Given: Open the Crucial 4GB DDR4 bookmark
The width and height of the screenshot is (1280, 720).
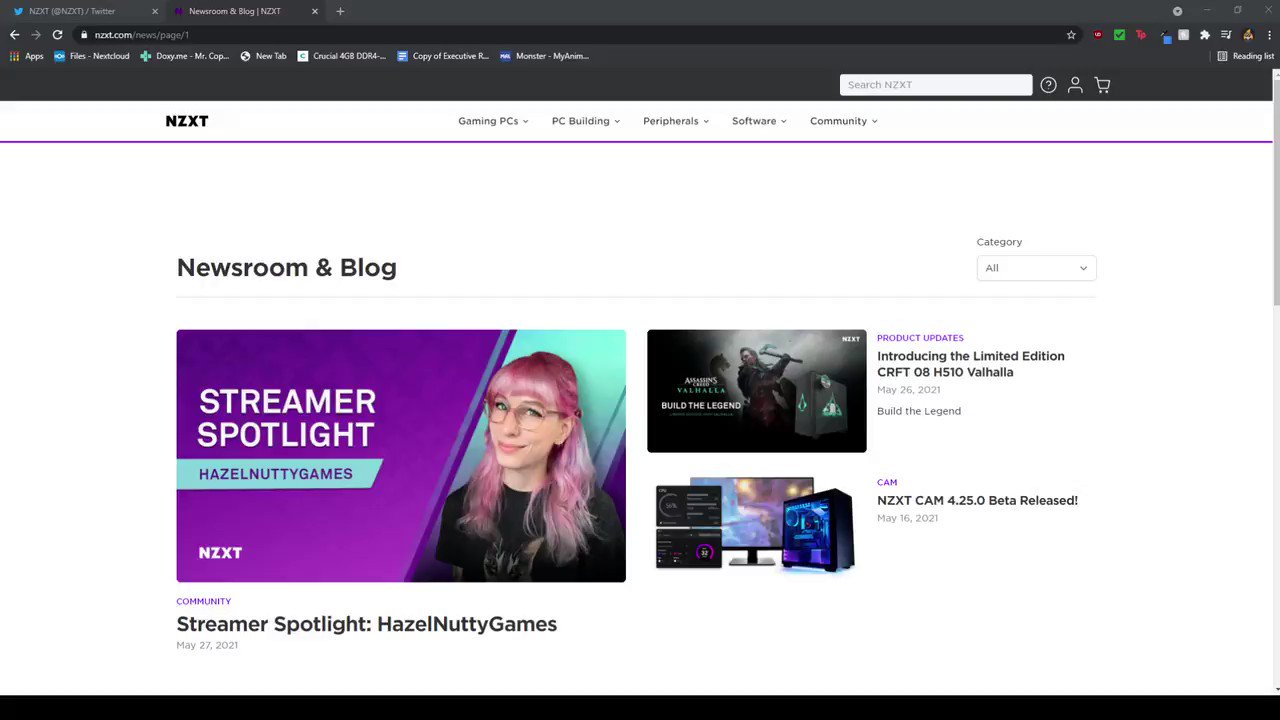Looking at the screenshot, I should [342, 56].
